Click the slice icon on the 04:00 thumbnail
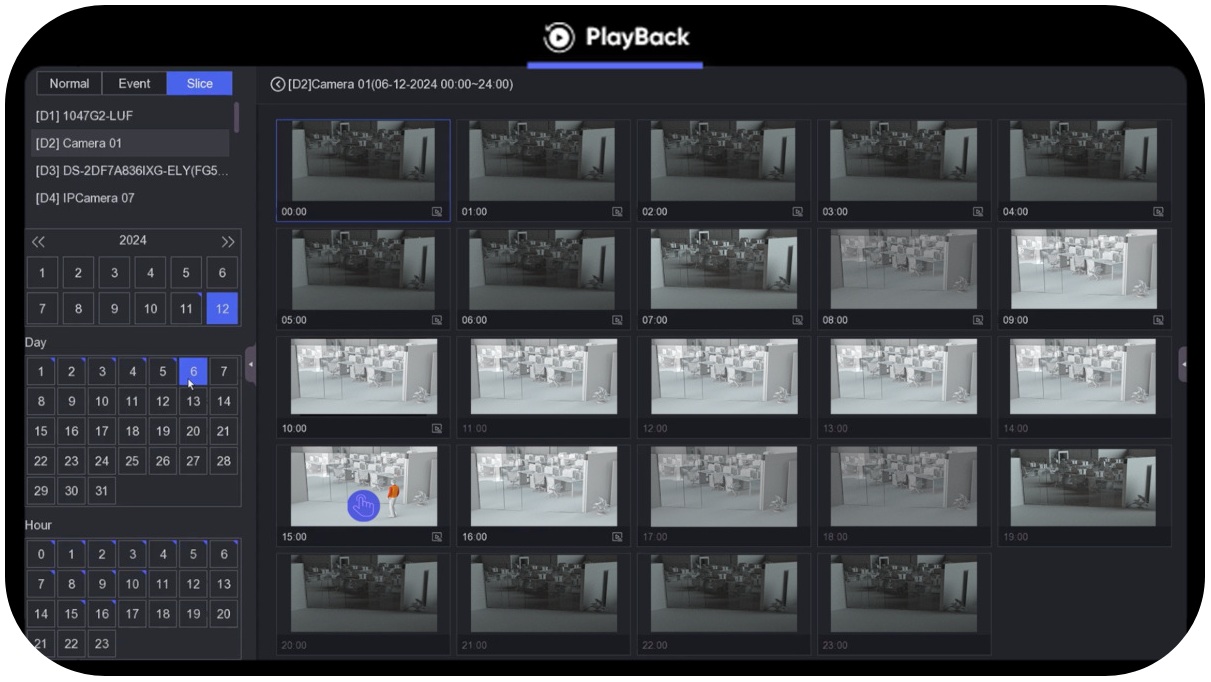This screenshot has height=682, width=1211. [x=1157, y=211]
